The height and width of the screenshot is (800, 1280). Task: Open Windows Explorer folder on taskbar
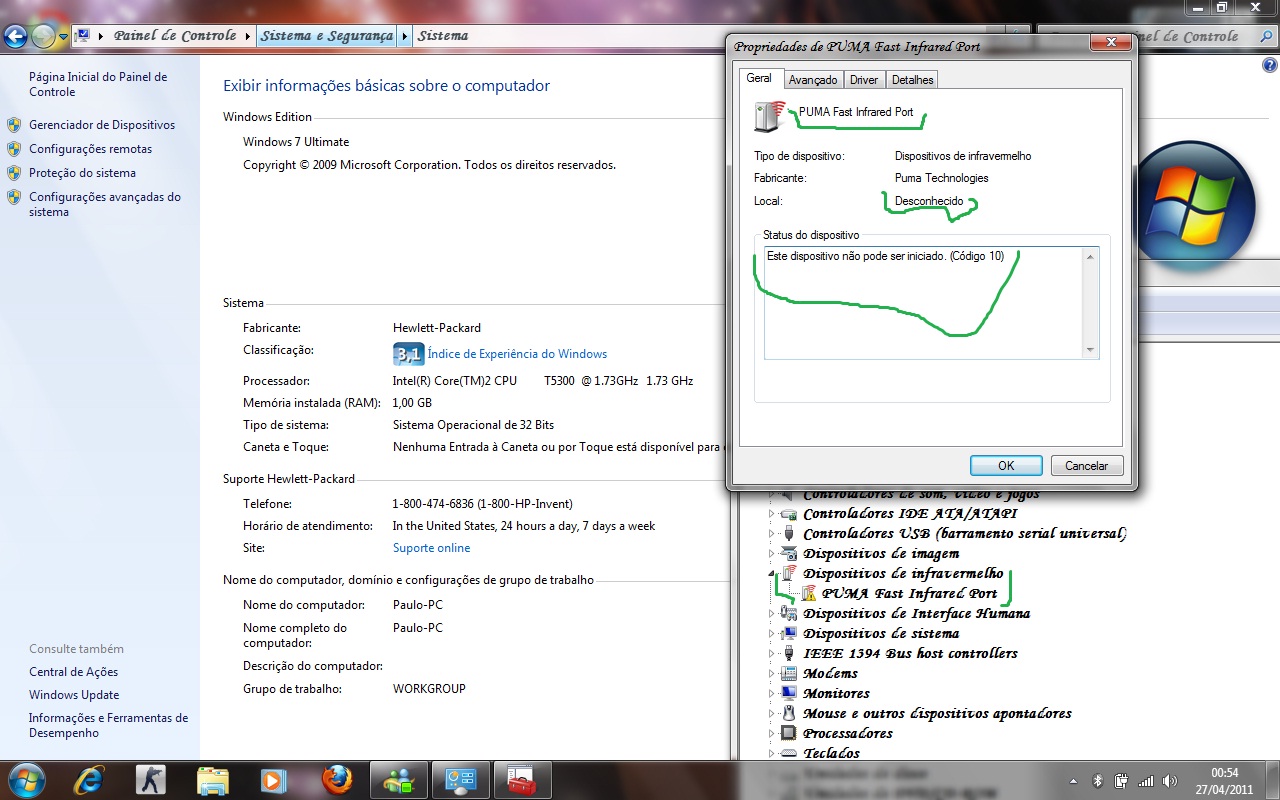click(x=213, y=779)
